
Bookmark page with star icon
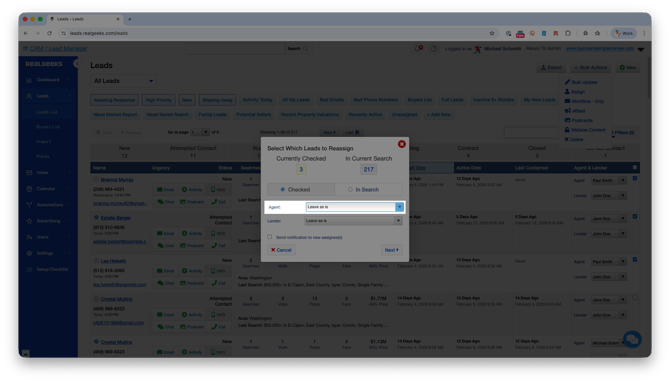tap(492, 33)
